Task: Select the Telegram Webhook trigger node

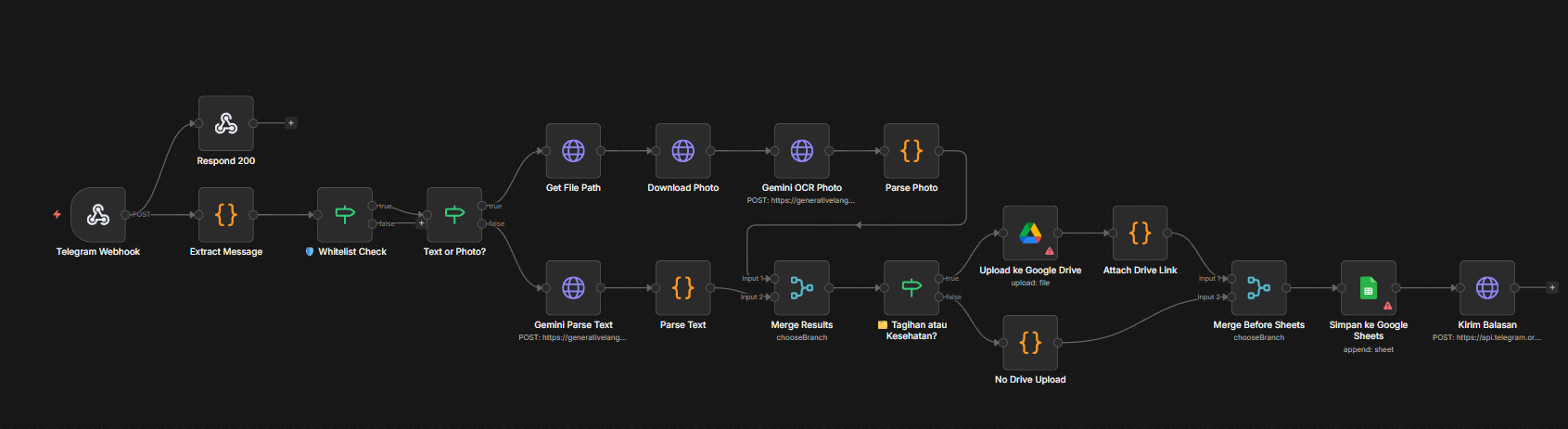Action: (97, 215)
